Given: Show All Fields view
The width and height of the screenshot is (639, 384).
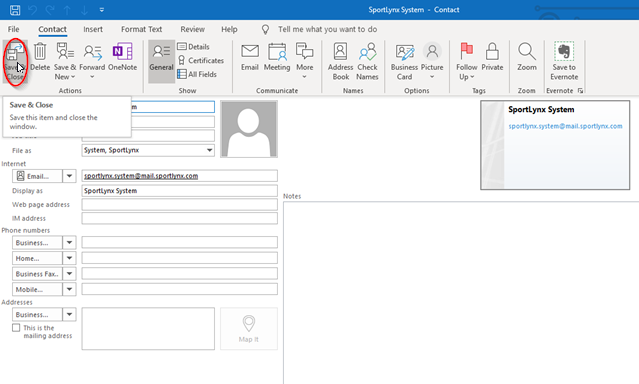Looking at the screenshot, I should click(197, 74).
